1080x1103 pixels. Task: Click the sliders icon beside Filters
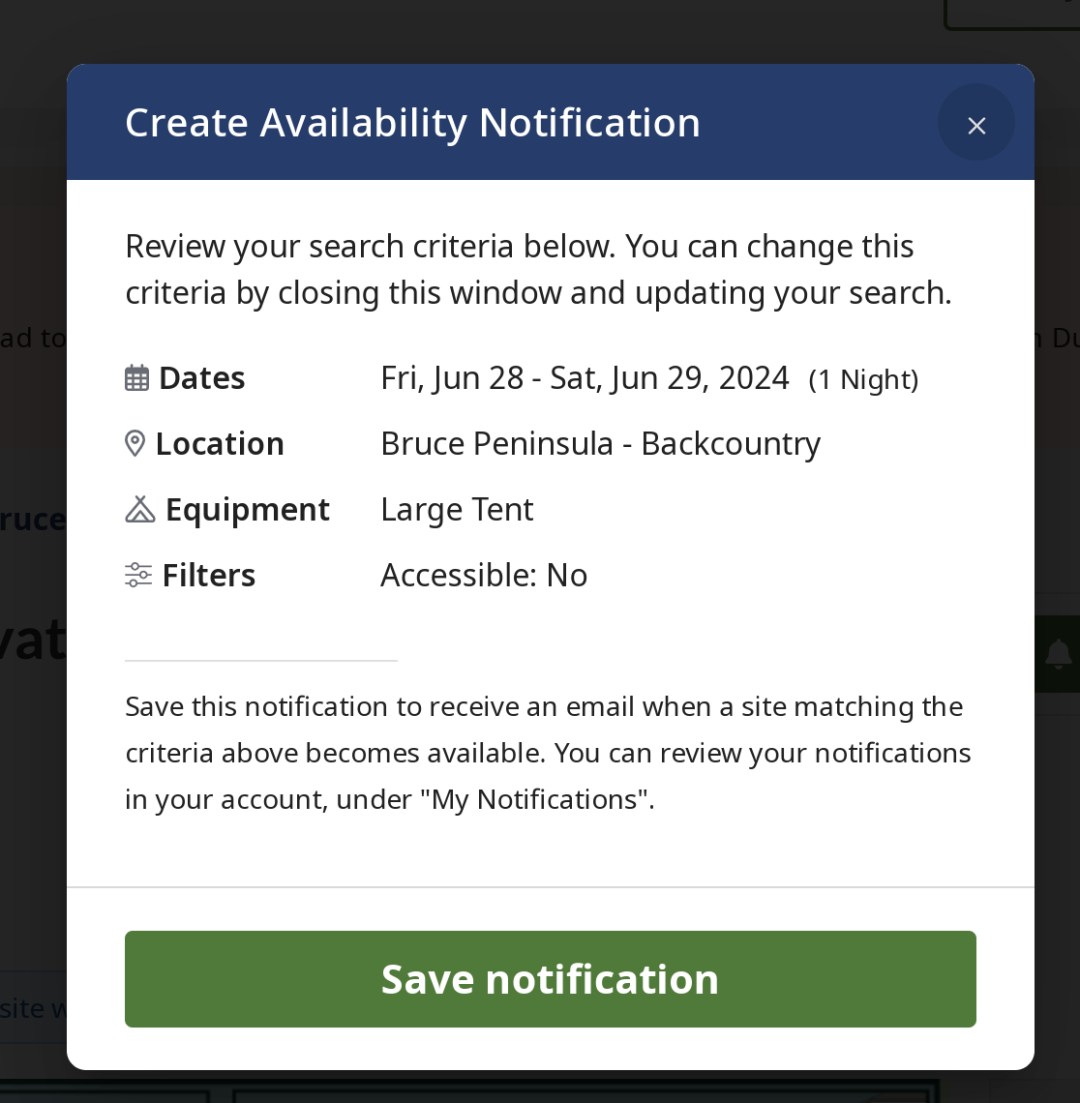pos(138,575)
